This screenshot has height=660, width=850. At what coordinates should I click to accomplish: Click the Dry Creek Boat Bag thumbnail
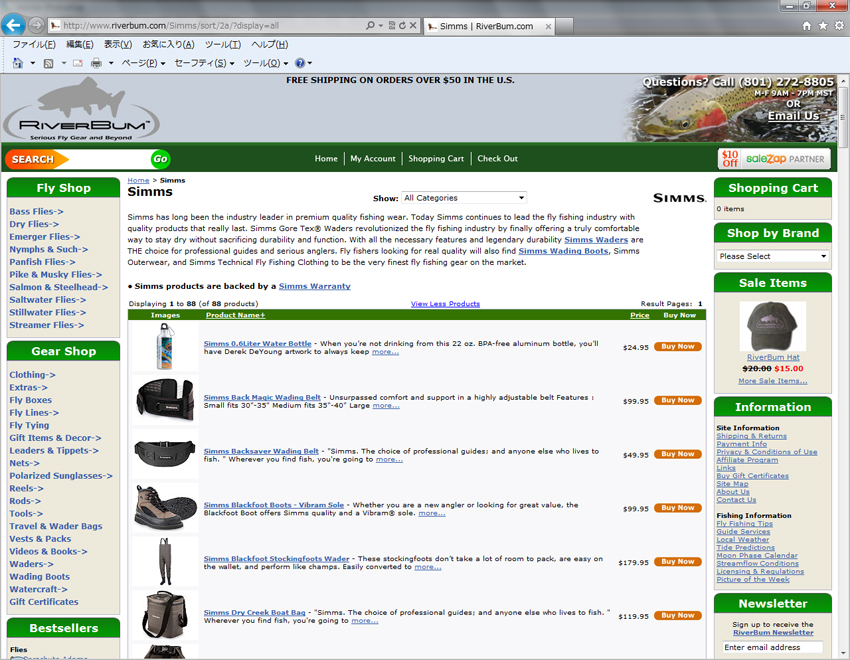pos(165,615)
